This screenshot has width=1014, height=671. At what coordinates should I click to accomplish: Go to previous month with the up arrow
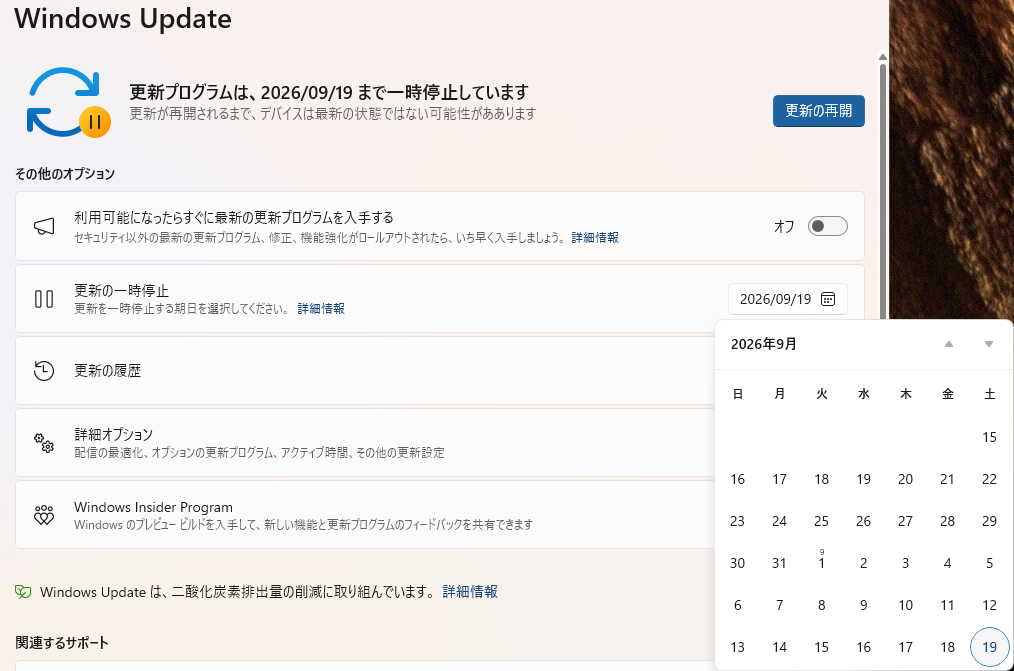(949, 344)
